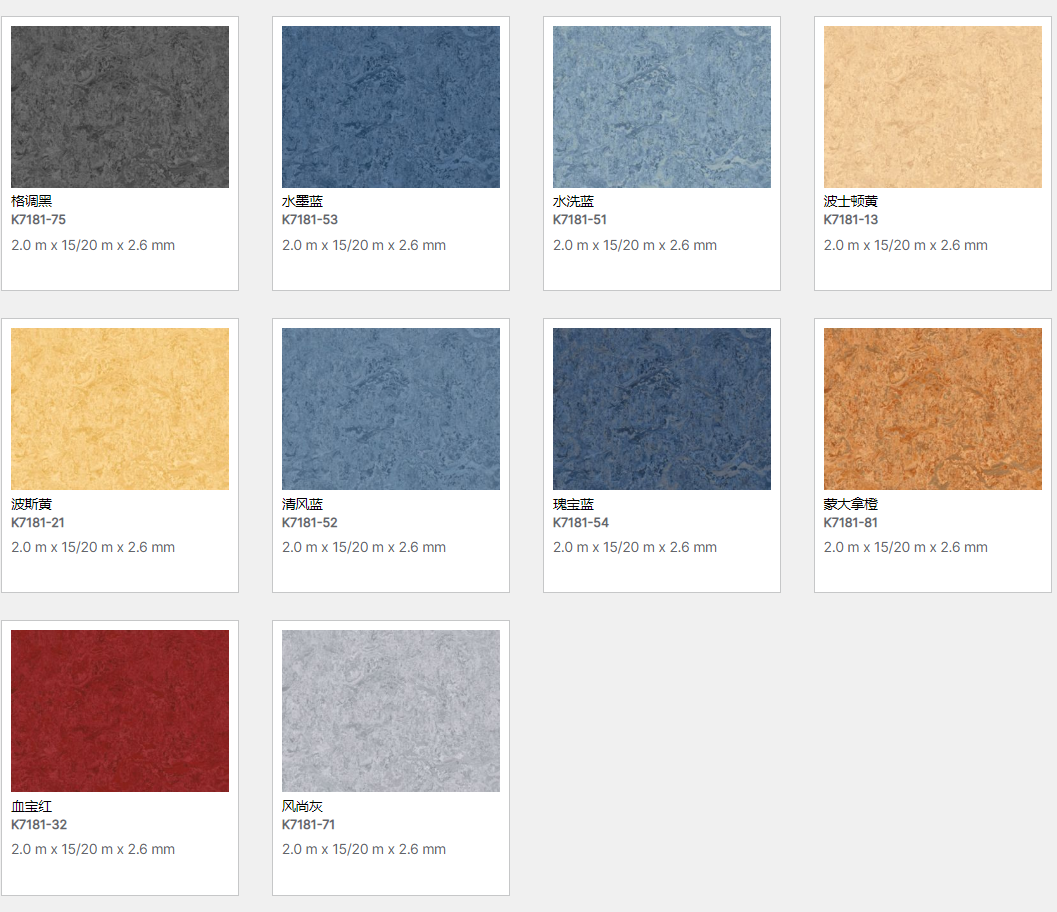Viewport: 1057px width, 912px height.
Task: Click the product code K7181-32
Action: click(39, 824)
